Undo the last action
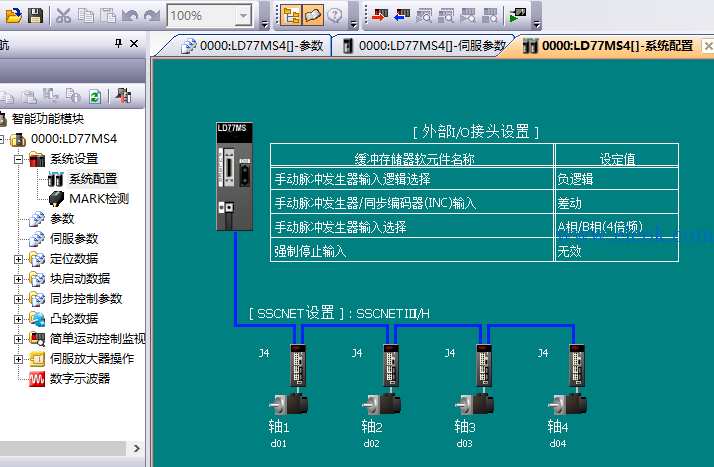Screen dimensions: 714x467 click(x=130, y=15)
